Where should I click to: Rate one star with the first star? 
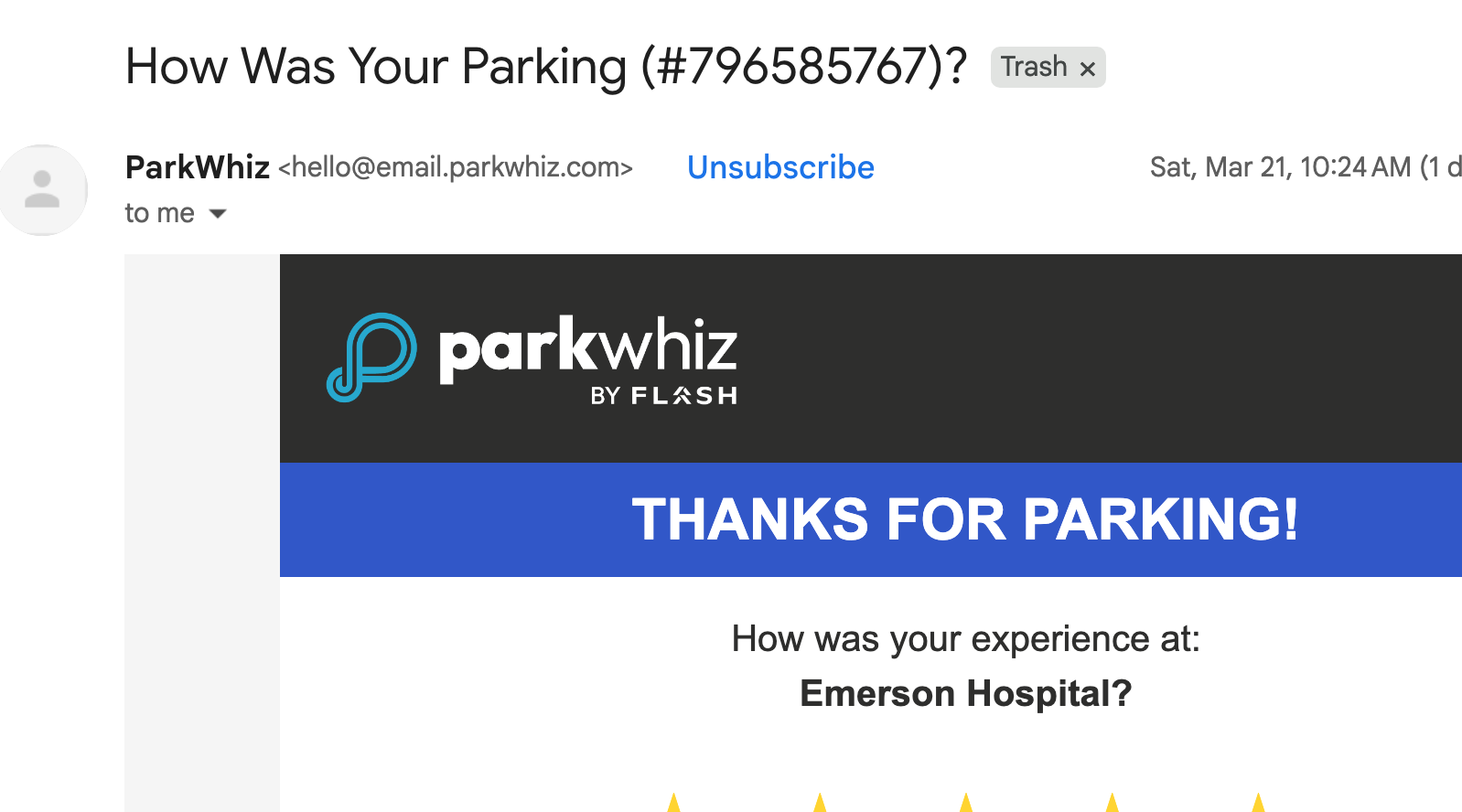(673, 803)
